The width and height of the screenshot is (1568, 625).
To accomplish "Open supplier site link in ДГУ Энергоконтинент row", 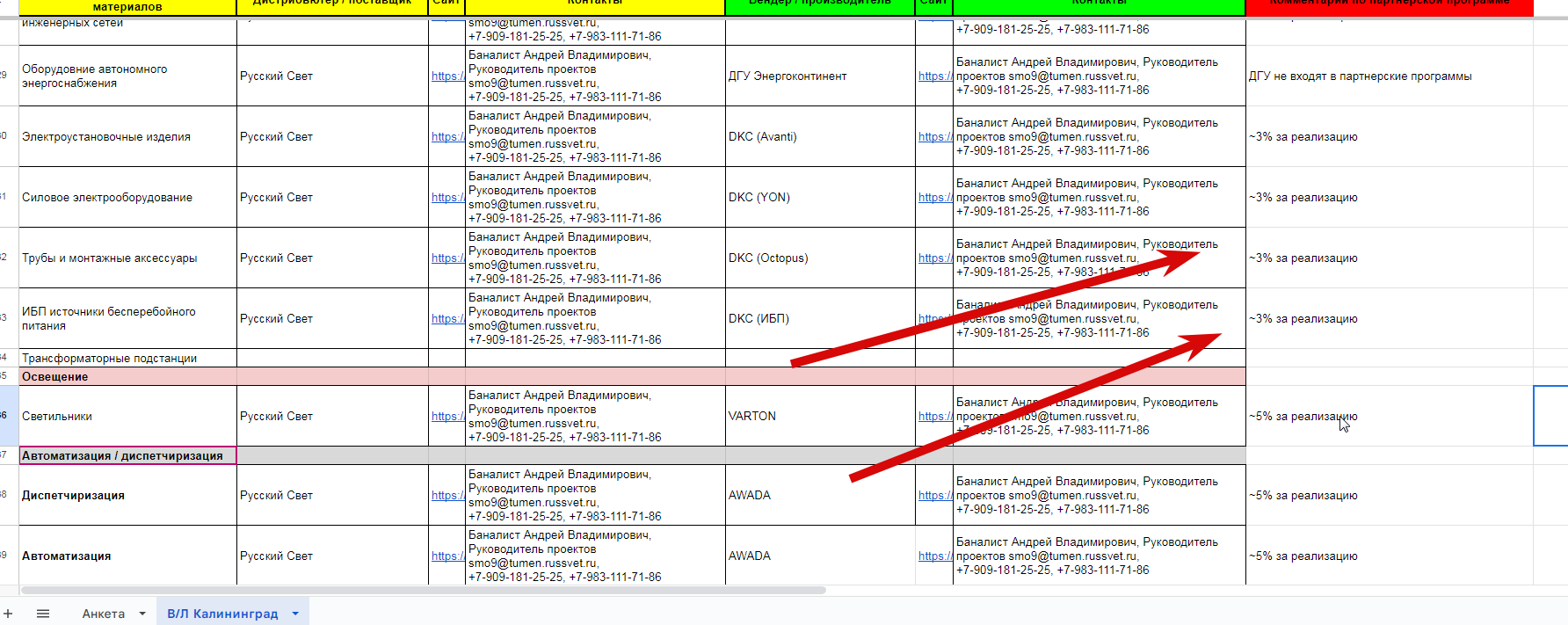I will coord(447,76).
